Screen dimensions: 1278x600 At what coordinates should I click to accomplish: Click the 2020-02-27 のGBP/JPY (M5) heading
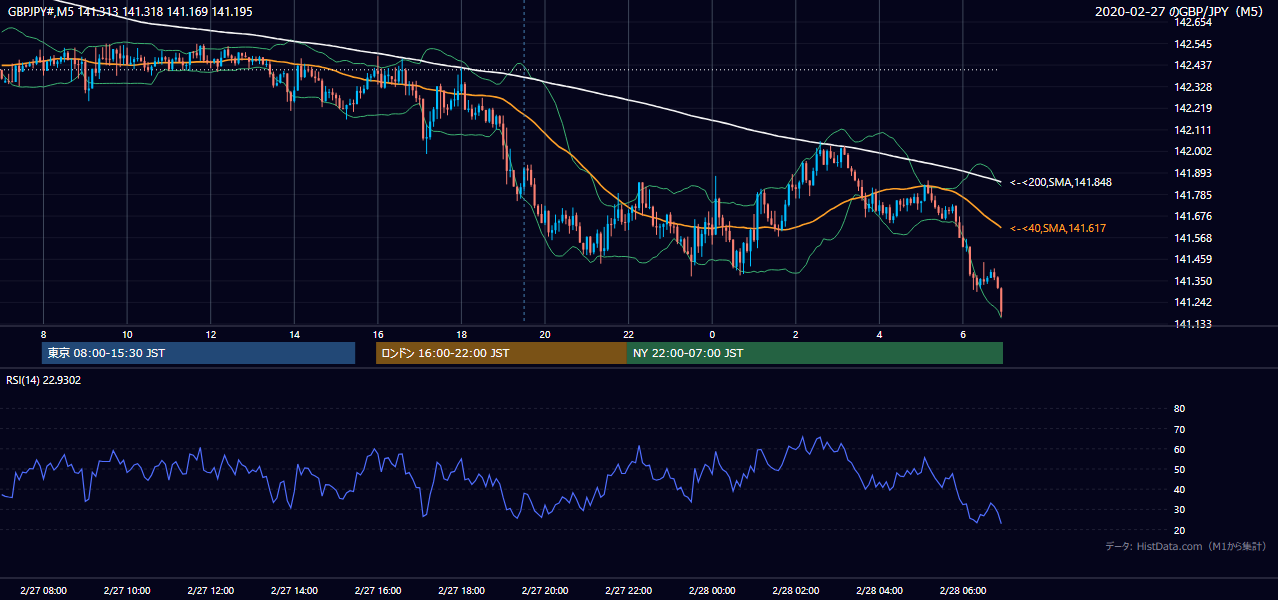click(x=1180, y=12)
